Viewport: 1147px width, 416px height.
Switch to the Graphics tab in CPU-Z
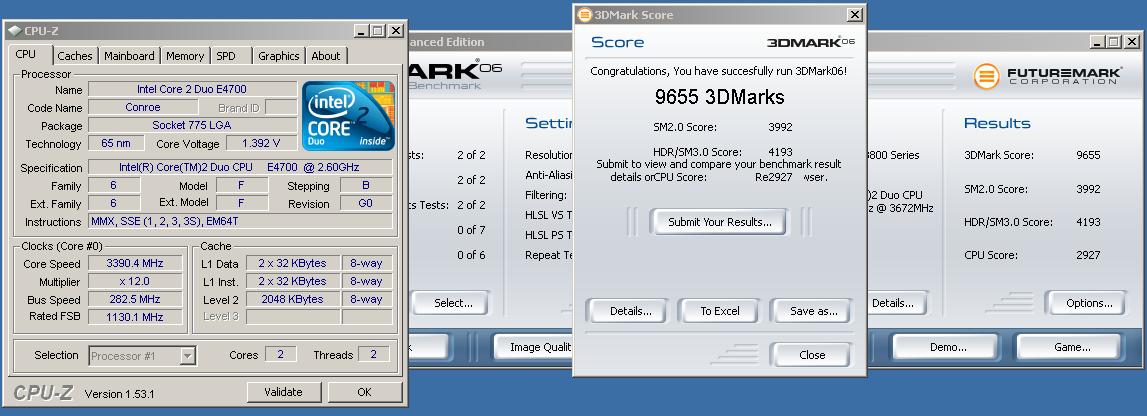pyautogui.click(x=278, y=56)
